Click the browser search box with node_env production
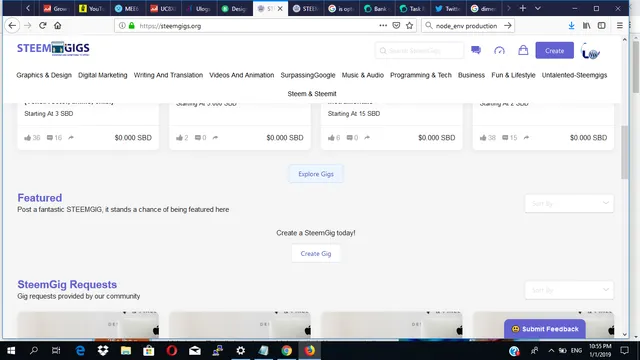 coord(467,25)
